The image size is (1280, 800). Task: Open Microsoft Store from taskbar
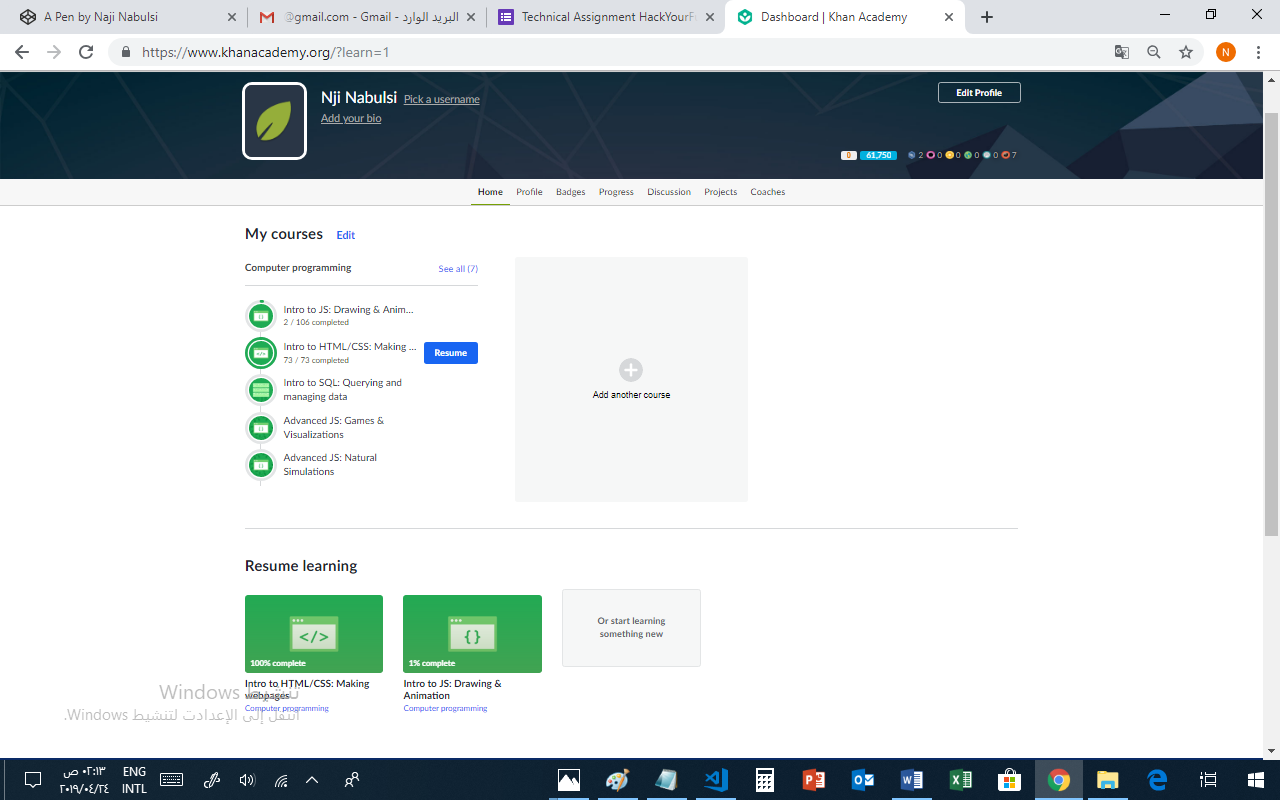pos(1010,780)
